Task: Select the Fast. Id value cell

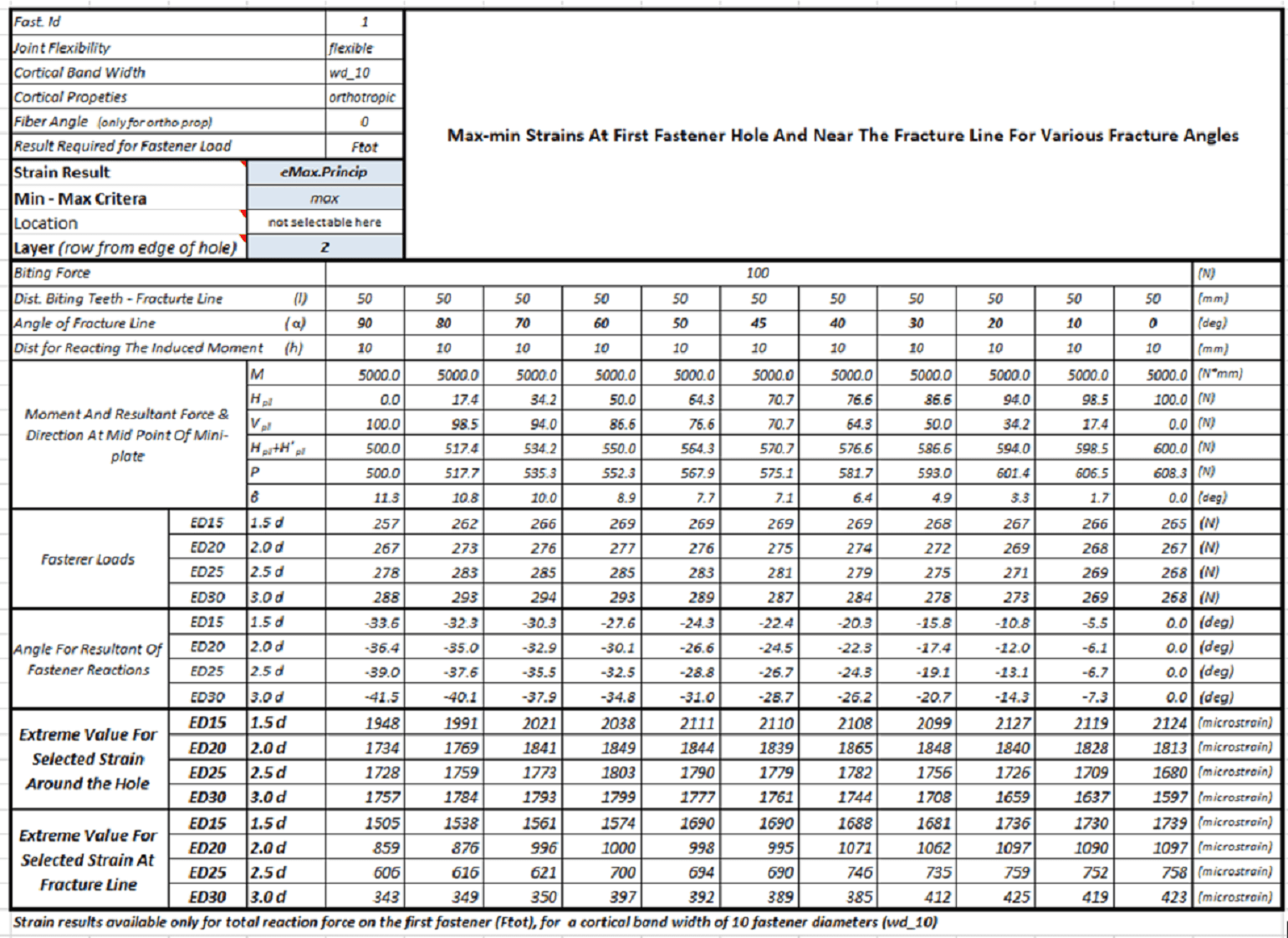Action: tap(364, 23)
